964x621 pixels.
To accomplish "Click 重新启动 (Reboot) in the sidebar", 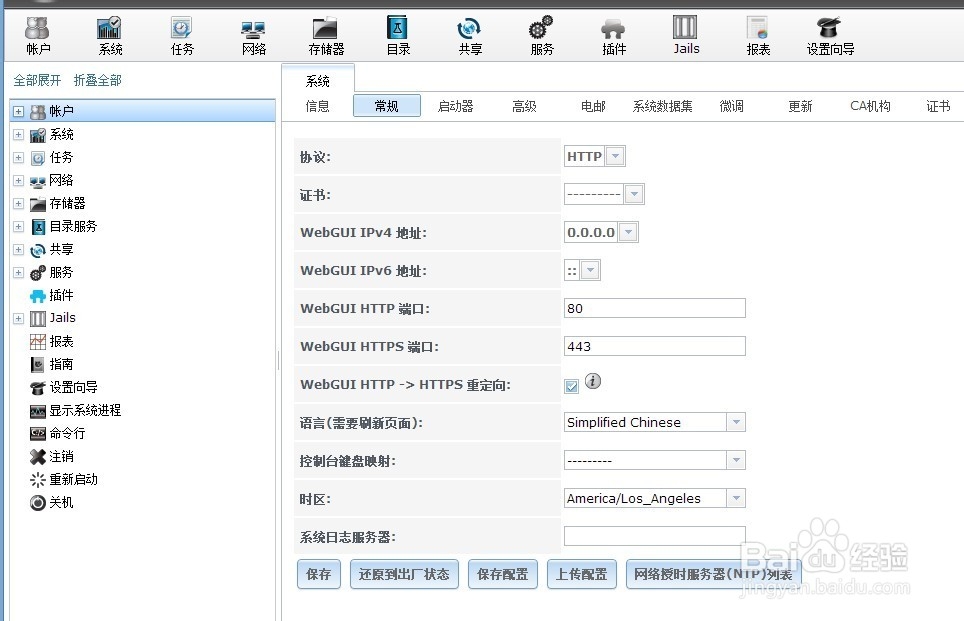I will tap(73, 480).
